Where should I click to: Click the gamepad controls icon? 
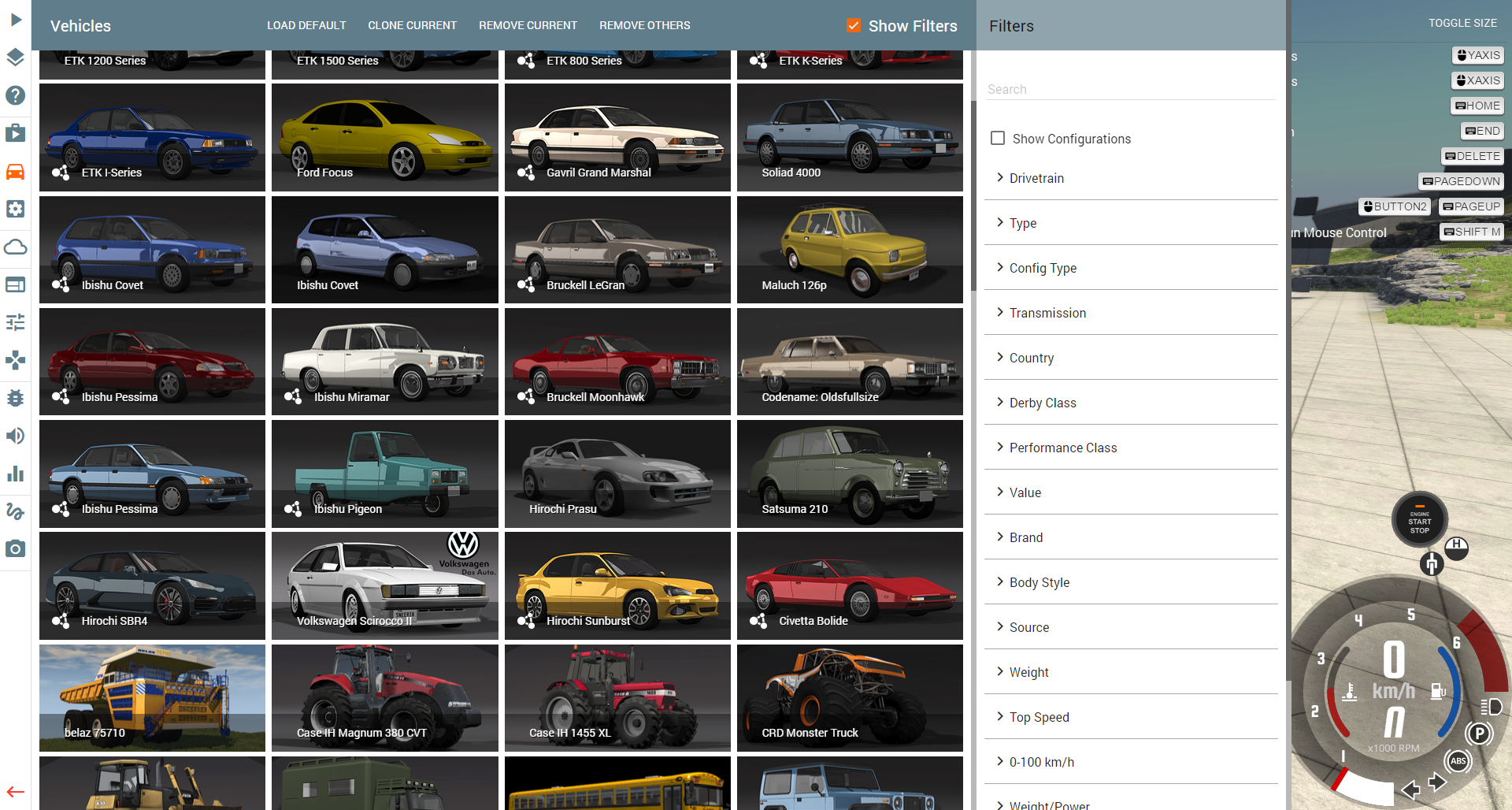16,360
